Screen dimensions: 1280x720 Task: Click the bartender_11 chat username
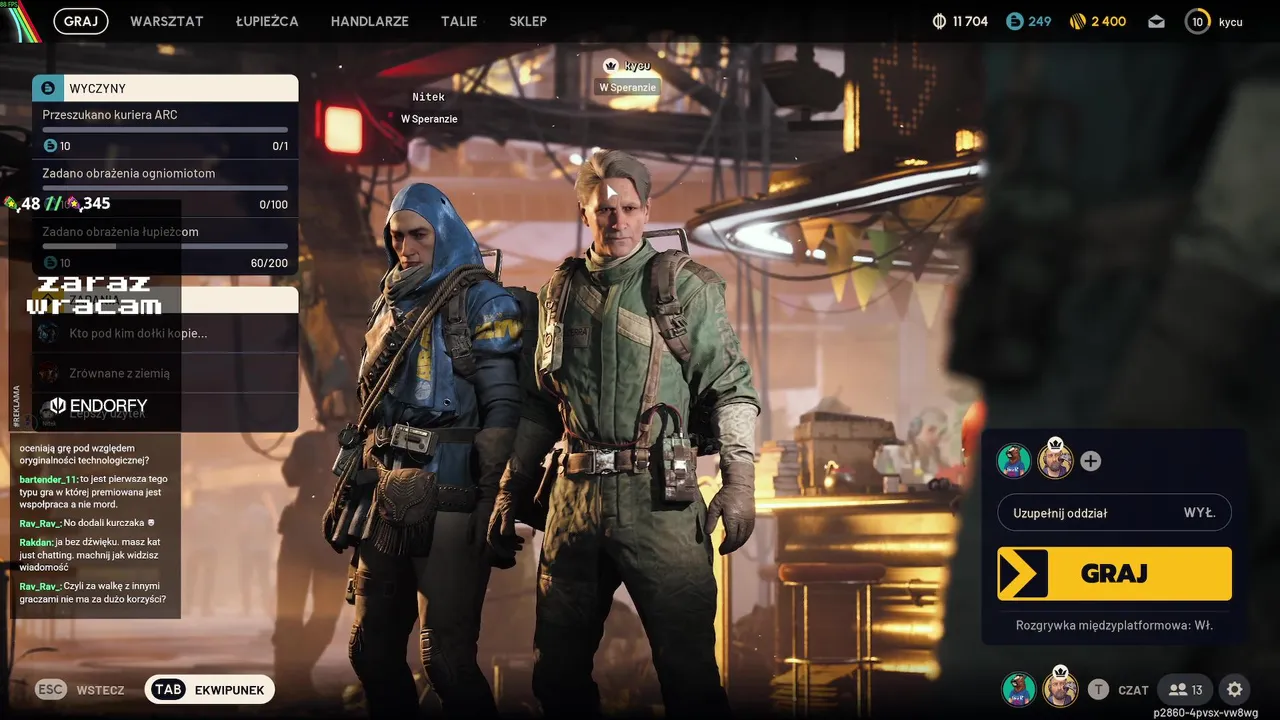tap(47, 479)
